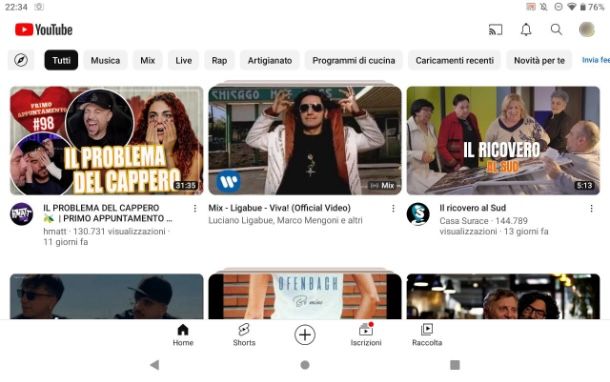Open options menu for Il Problema del Cappero
The width and height of the screenshot is (610, 382).
point(195,209)
